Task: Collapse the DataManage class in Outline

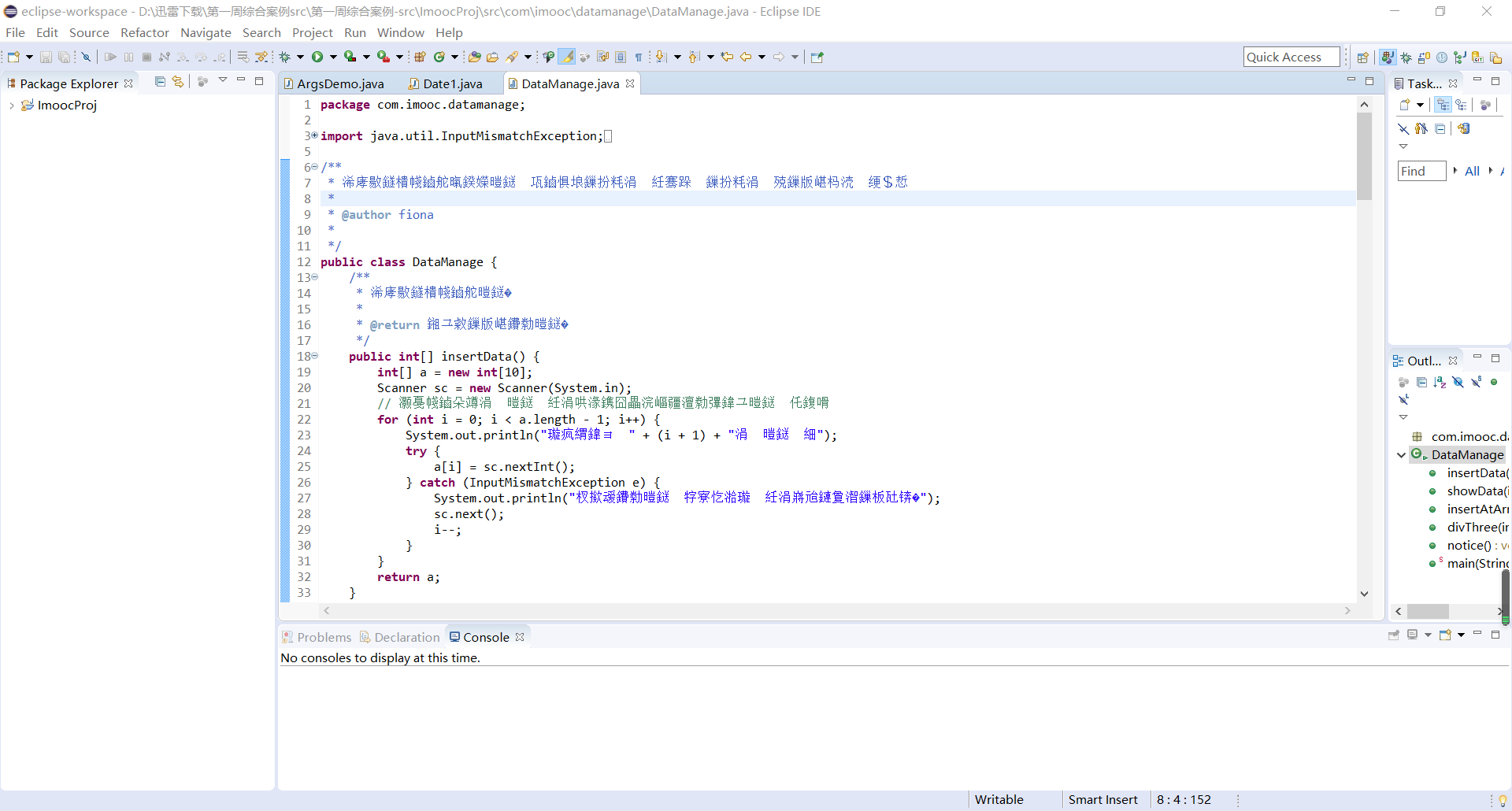Action: point(1402,455)
